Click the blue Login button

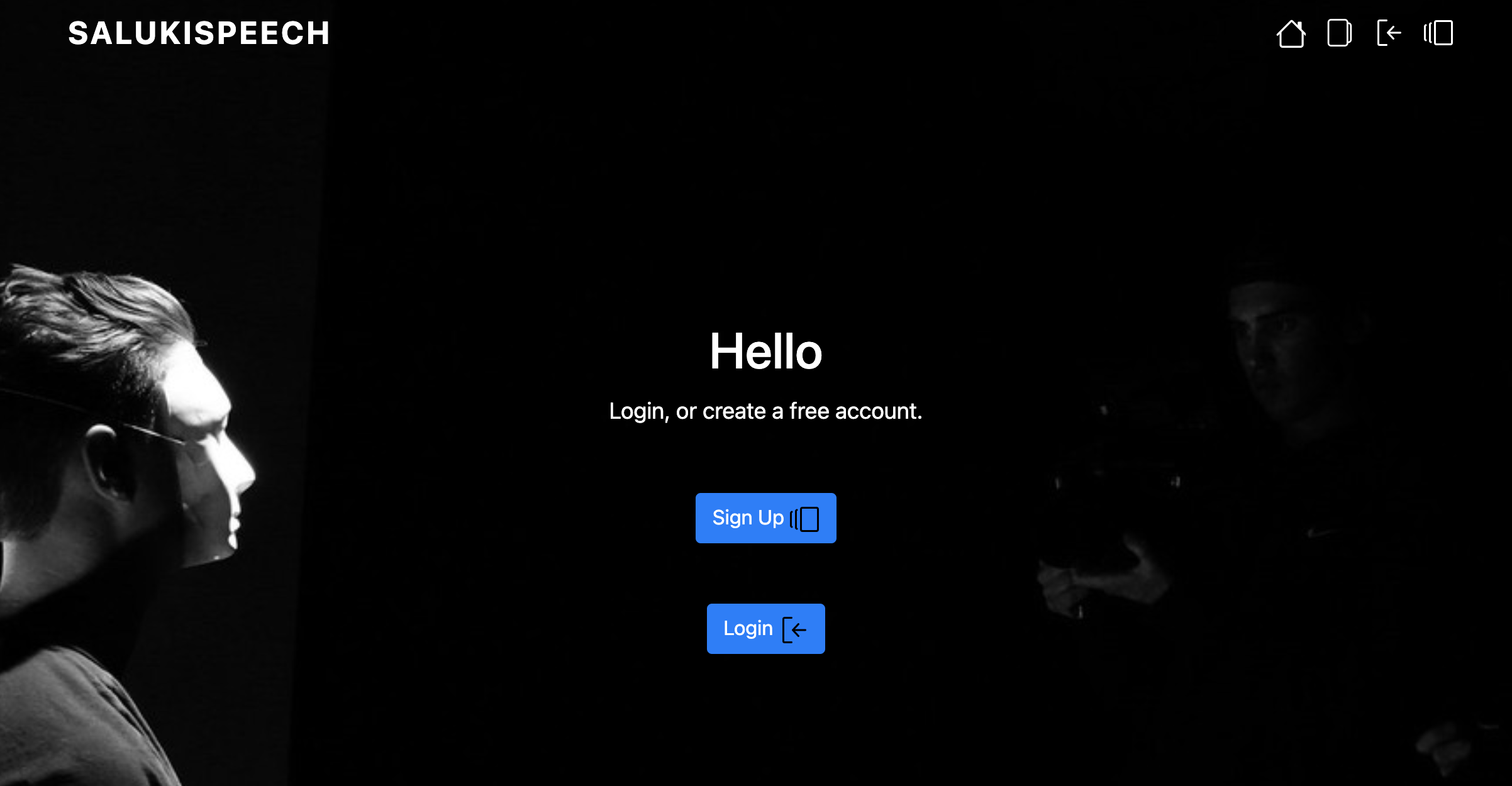pyautogui.click(x=765, y=629)
